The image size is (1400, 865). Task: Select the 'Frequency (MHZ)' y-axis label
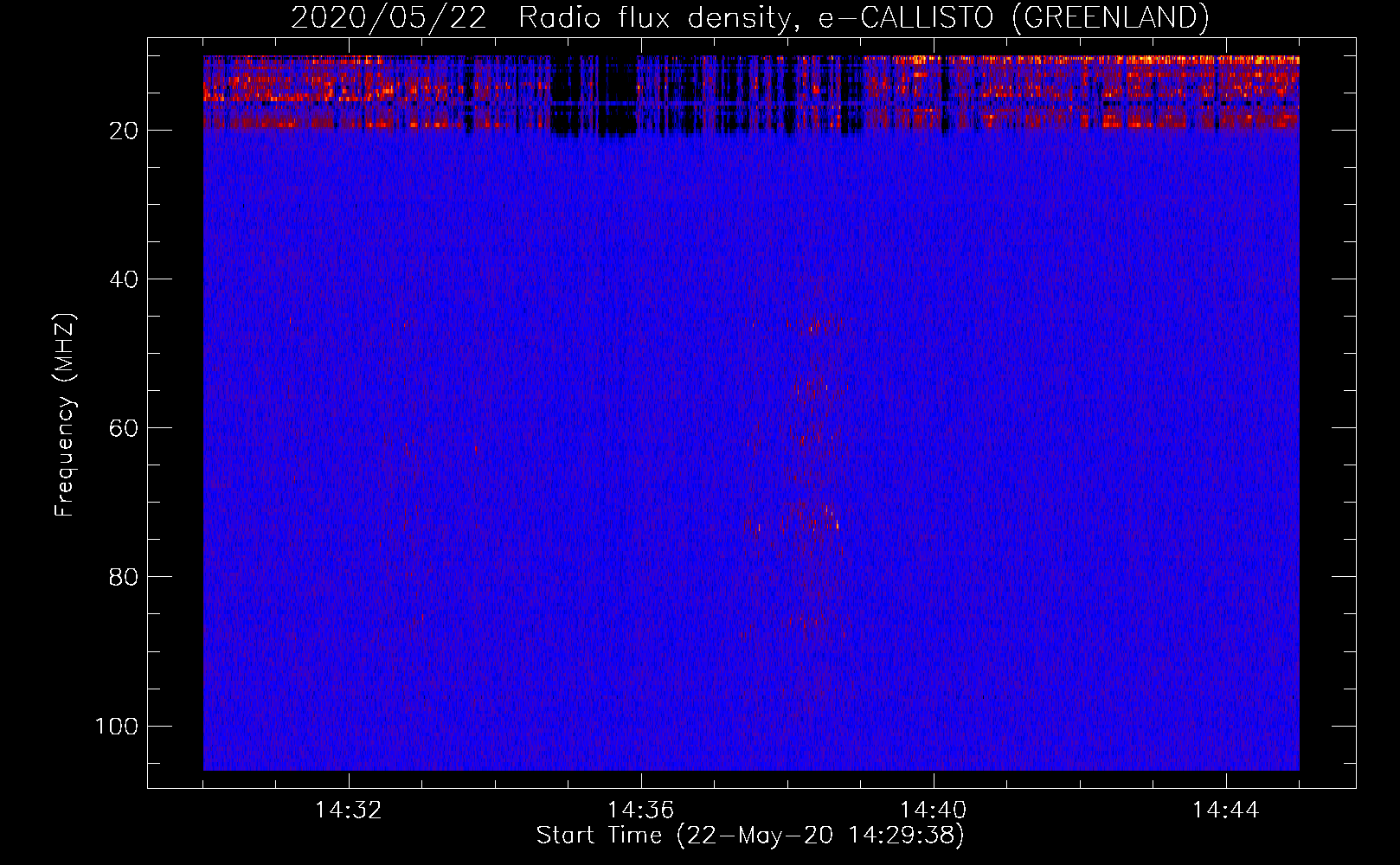65,415
